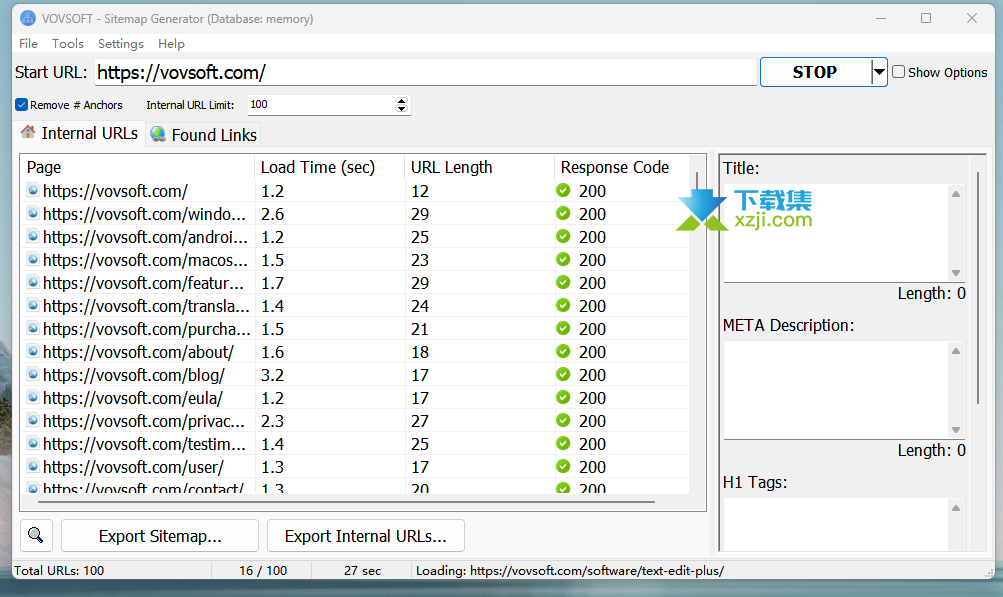Click the page icon of the testim... row
The image size is (1003, 597).
click(33, 443)
